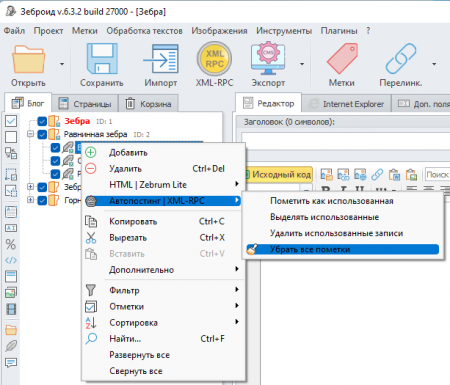Image resolution: width=450 pixels, height=385 pixels.
Task: Expand the Зеб… folder tree node
Action: tap(30, 187)
